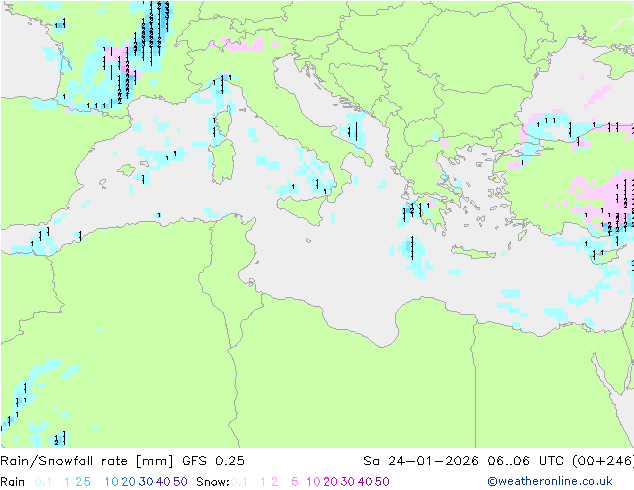The width and height of the screenshot is (634, 490).
Task: Click the 'Rain/Snowfall rate [mm]' title text
Action: (x=87, y=461)
